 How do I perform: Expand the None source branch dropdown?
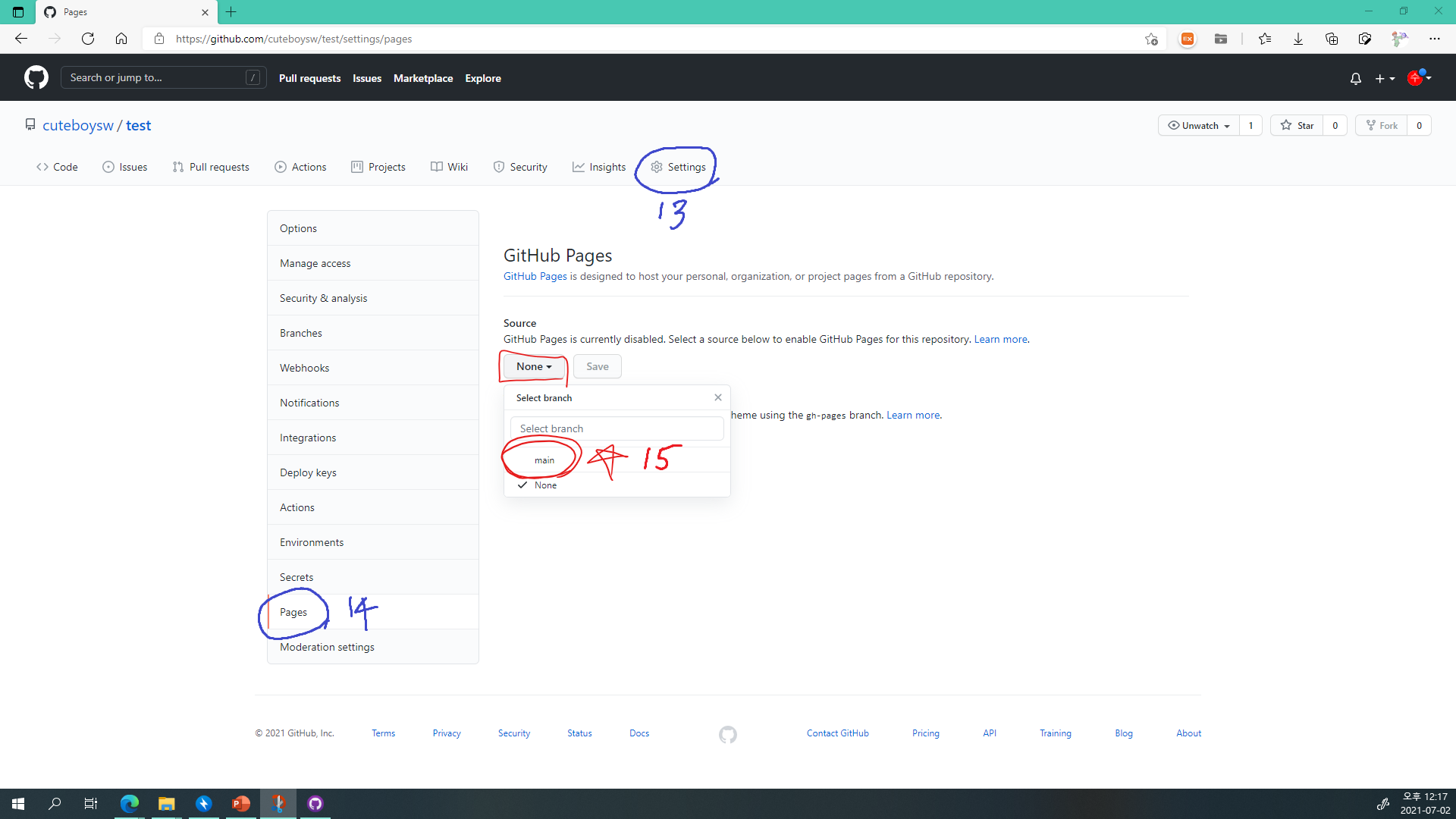pyautogui.click(x=534, y=366)
